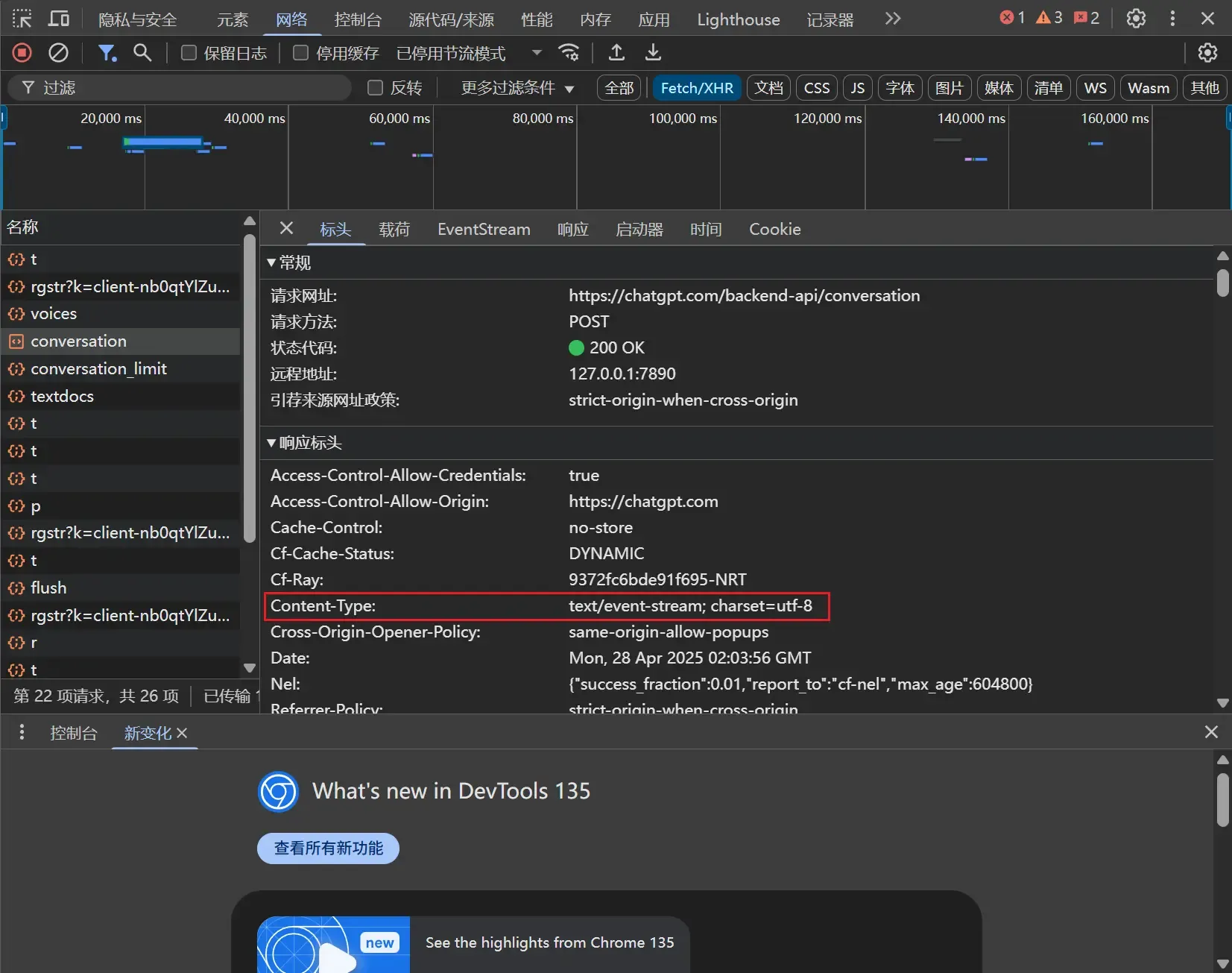Toggle the device toolbar icon
The image size is (1232, 973).
59,19
